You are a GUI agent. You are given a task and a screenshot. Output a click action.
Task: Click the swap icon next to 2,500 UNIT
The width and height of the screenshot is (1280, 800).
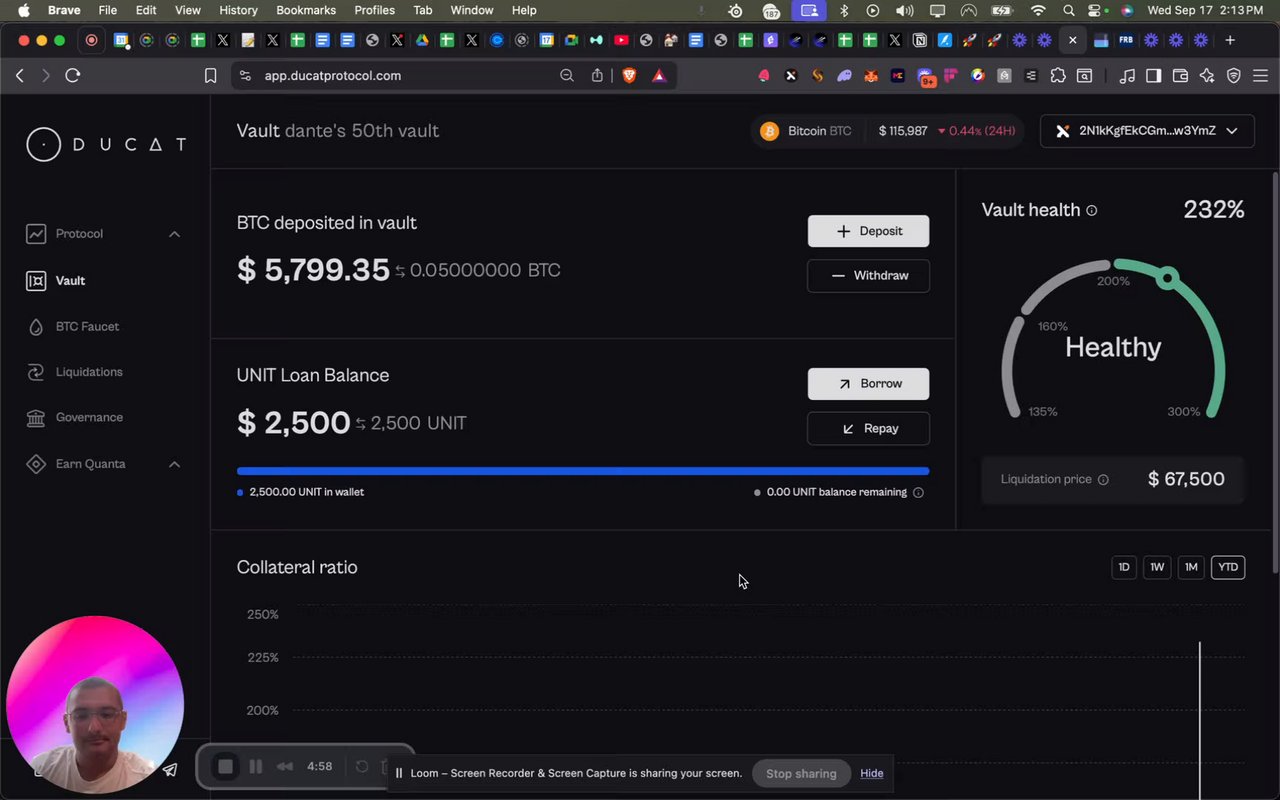pos(361,424)
